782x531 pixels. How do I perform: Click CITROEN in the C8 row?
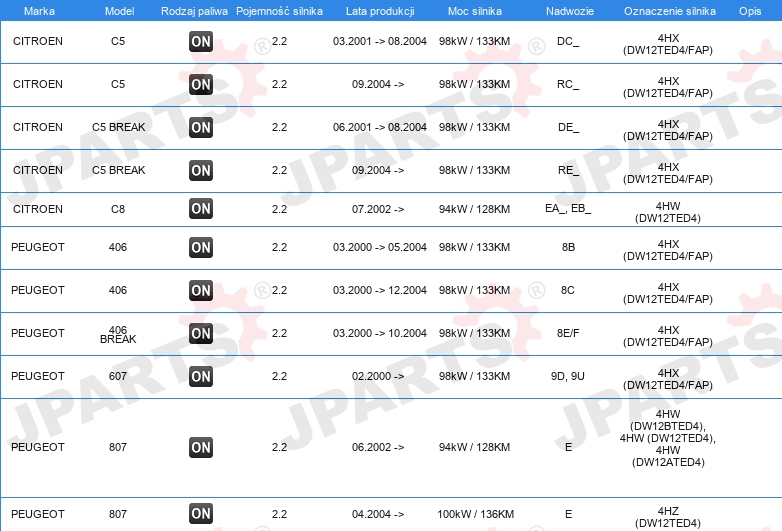tap(38, 209)
